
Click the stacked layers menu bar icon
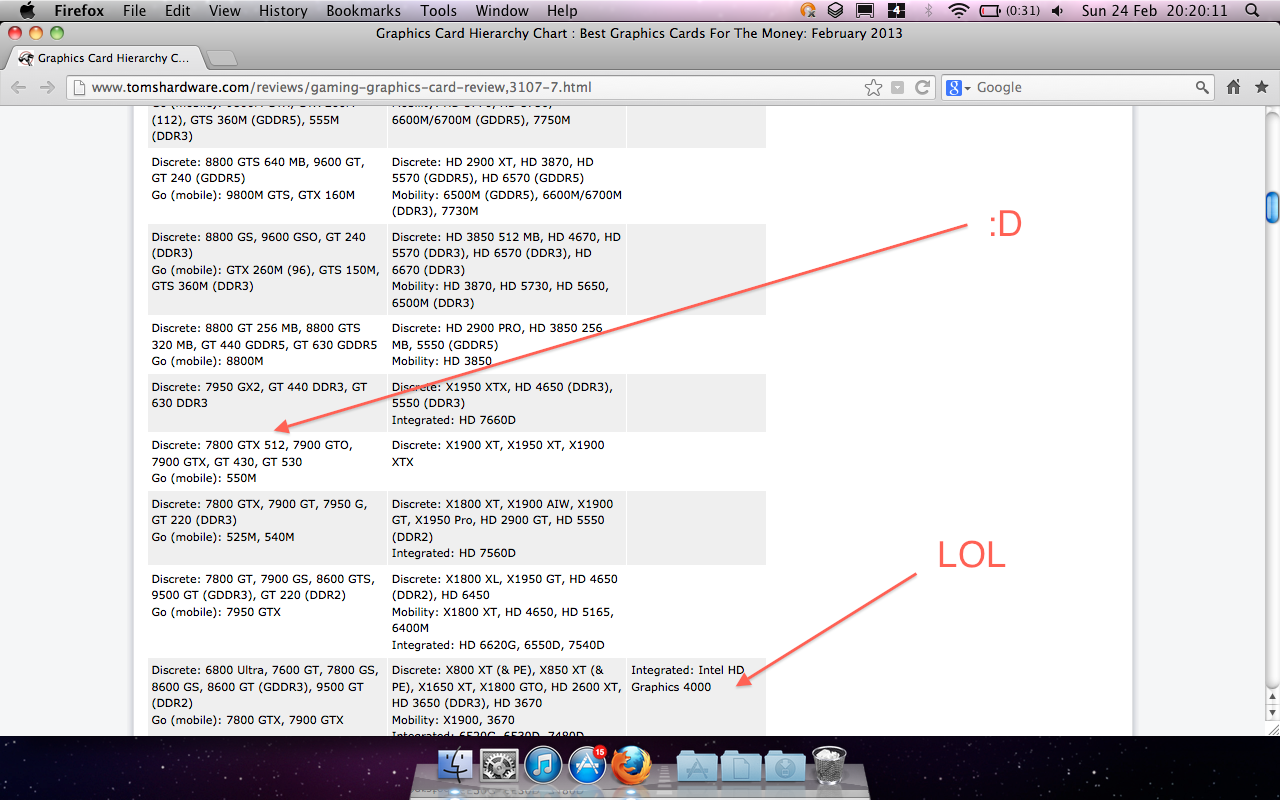[837, 11]
